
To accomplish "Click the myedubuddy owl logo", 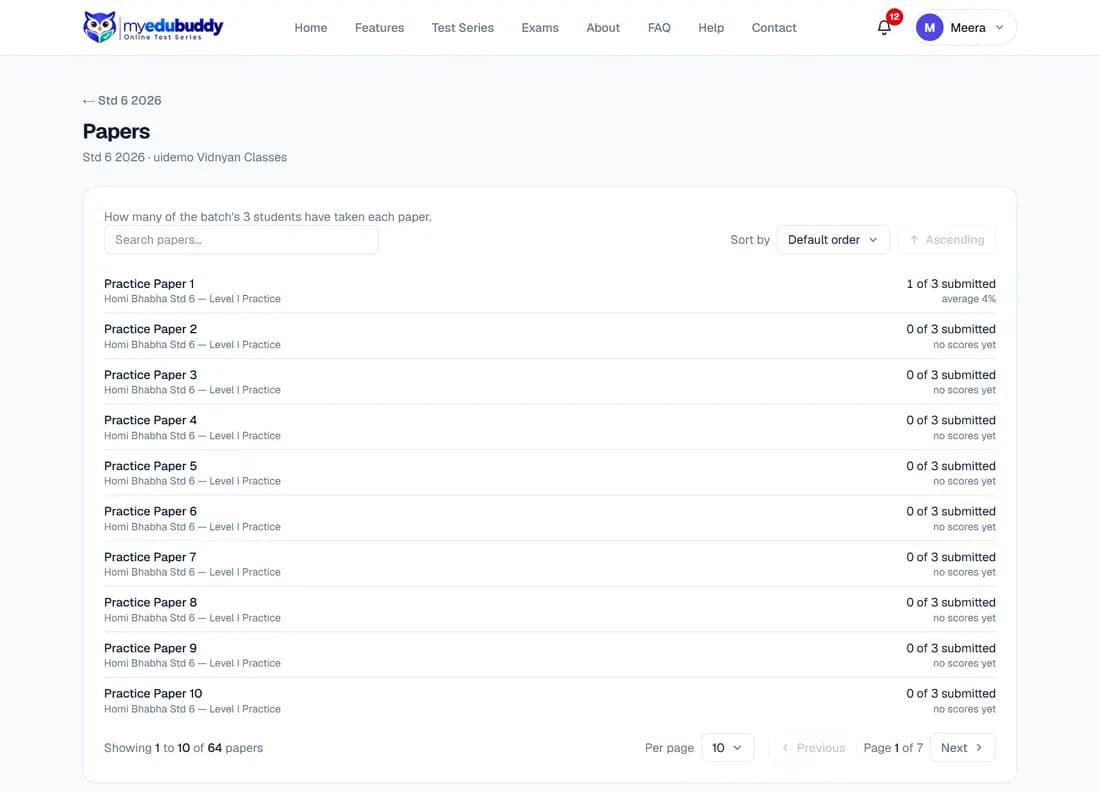I will [153, 27].
